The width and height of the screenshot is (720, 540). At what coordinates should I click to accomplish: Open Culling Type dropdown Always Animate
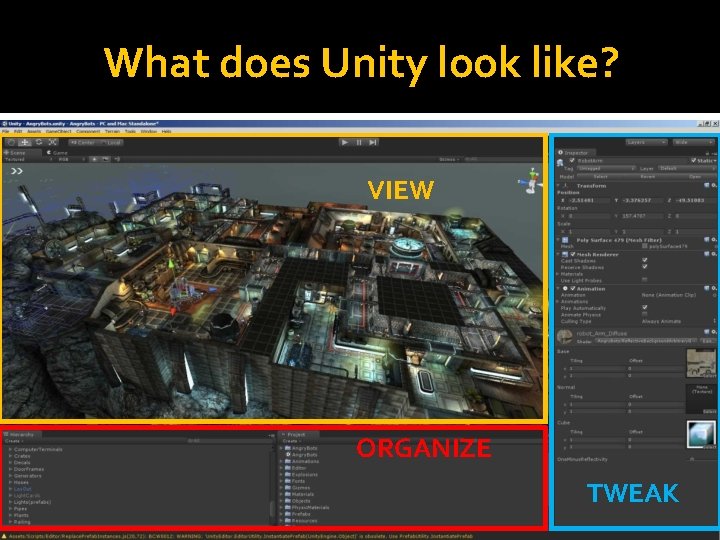[x=679, y=321]
